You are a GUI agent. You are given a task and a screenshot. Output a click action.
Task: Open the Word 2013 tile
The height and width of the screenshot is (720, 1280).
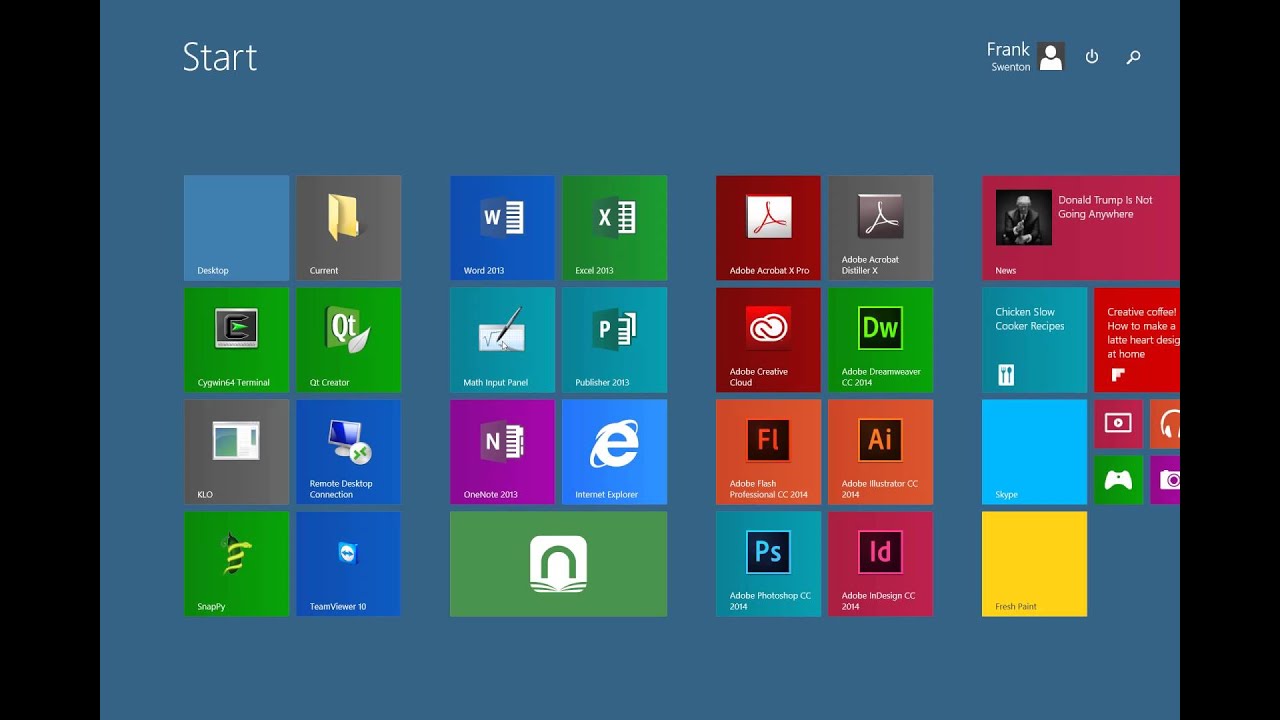click(502, 228)
